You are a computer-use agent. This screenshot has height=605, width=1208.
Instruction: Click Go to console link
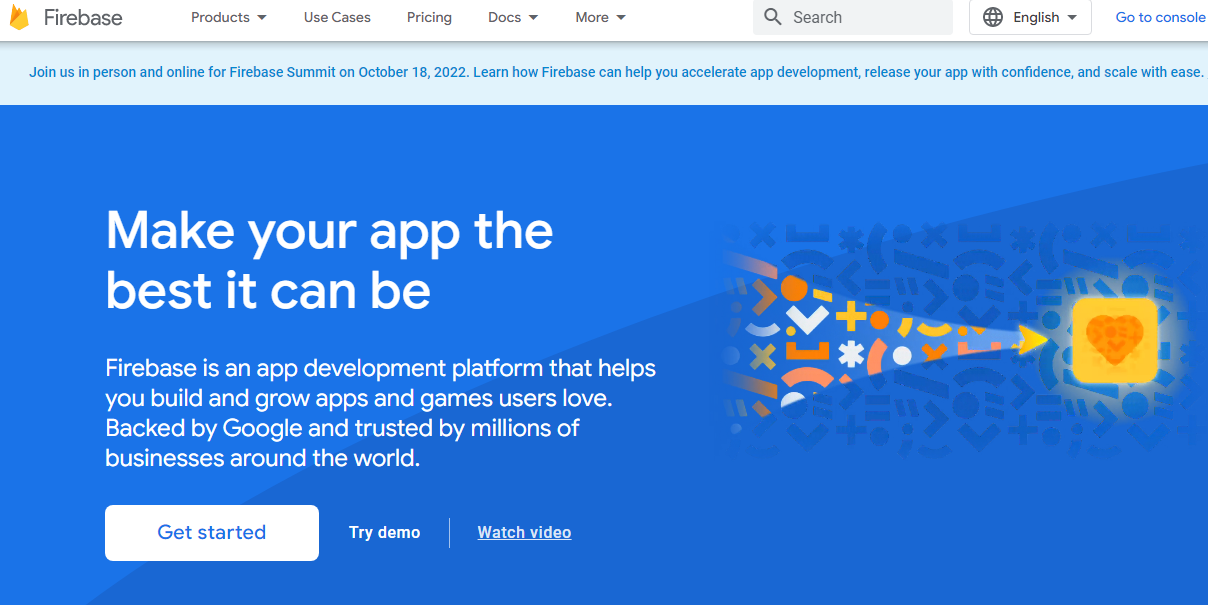[x=1160, y=17]
